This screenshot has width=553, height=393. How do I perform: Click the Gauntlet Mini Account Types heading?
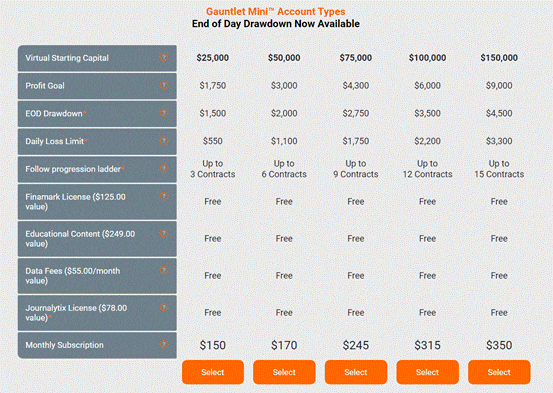[x=276, y=12]
